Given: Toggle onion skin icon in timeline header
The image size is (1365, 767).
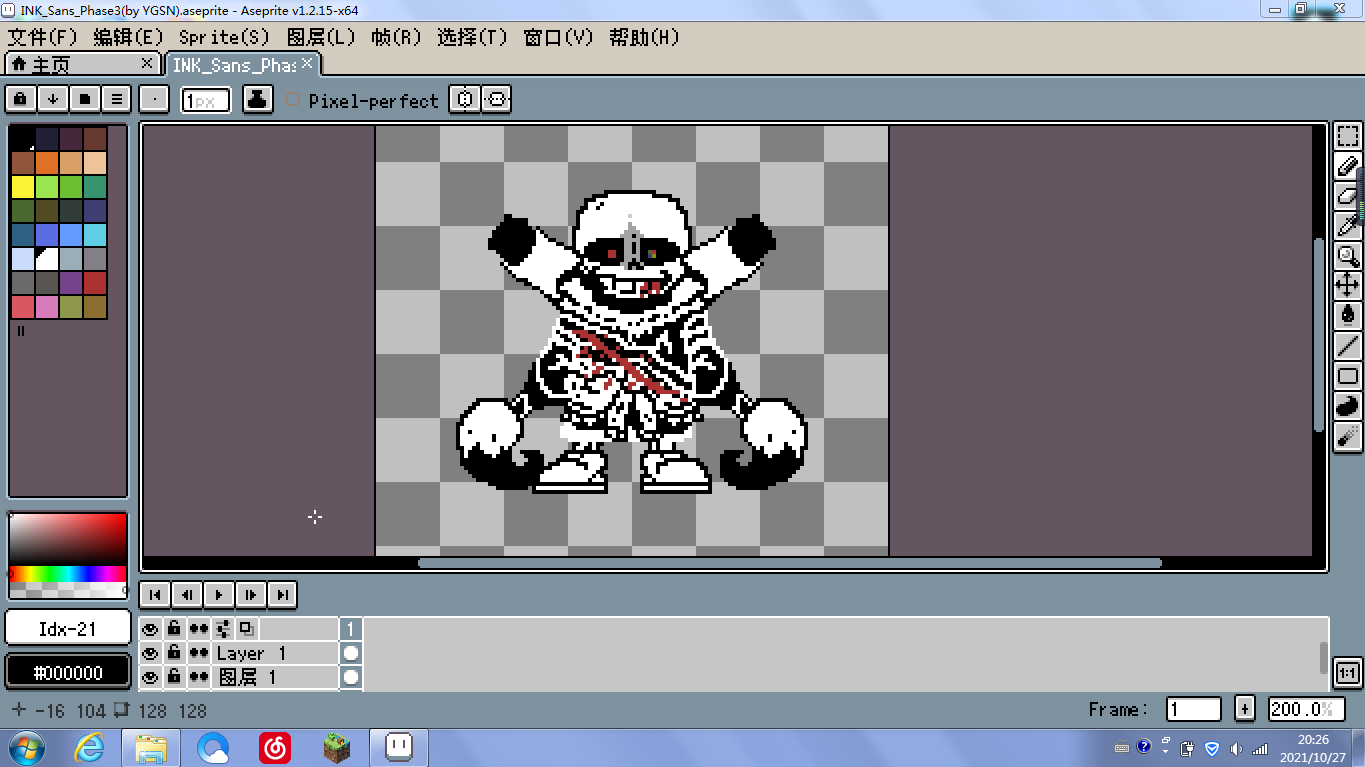Looking at the screenshot, I should pos(246,629).
